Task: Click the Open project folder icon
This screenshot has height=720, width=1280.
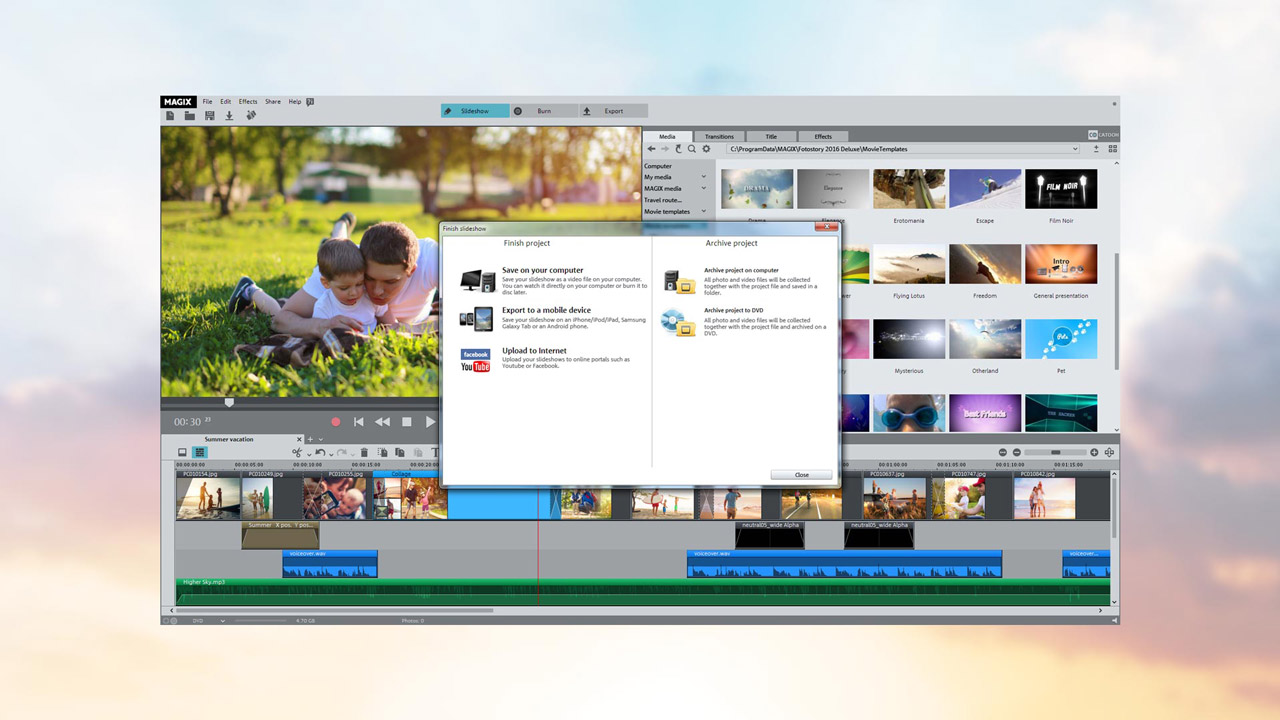Action: click(189, 115)
